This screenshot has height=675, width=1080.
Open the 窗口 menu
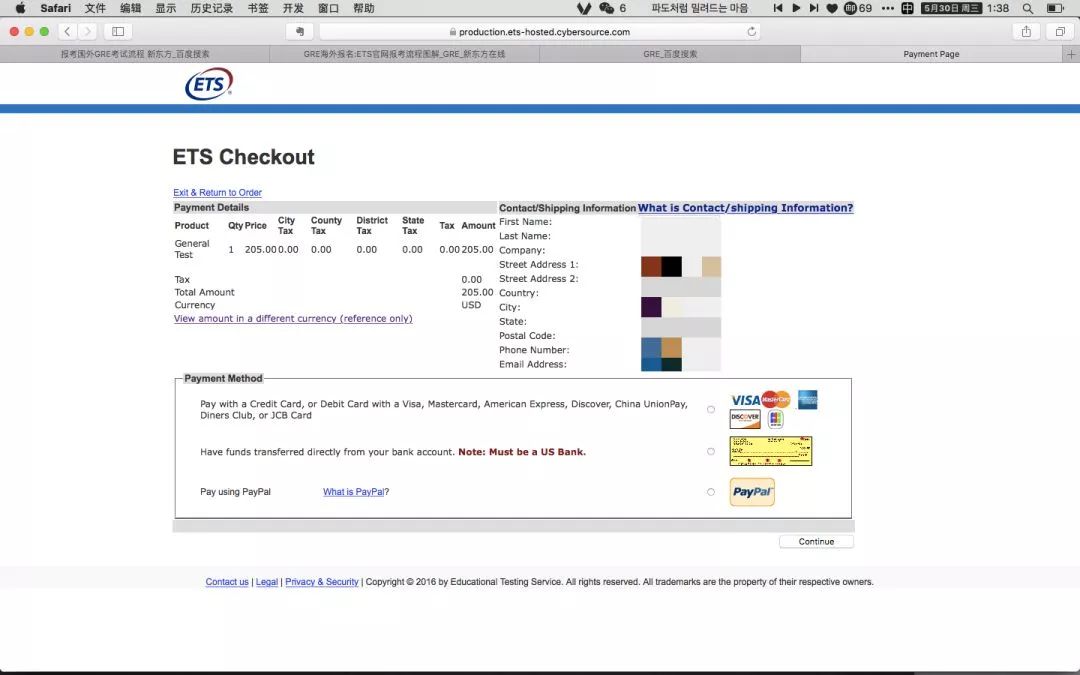click(x=329, y=8)
